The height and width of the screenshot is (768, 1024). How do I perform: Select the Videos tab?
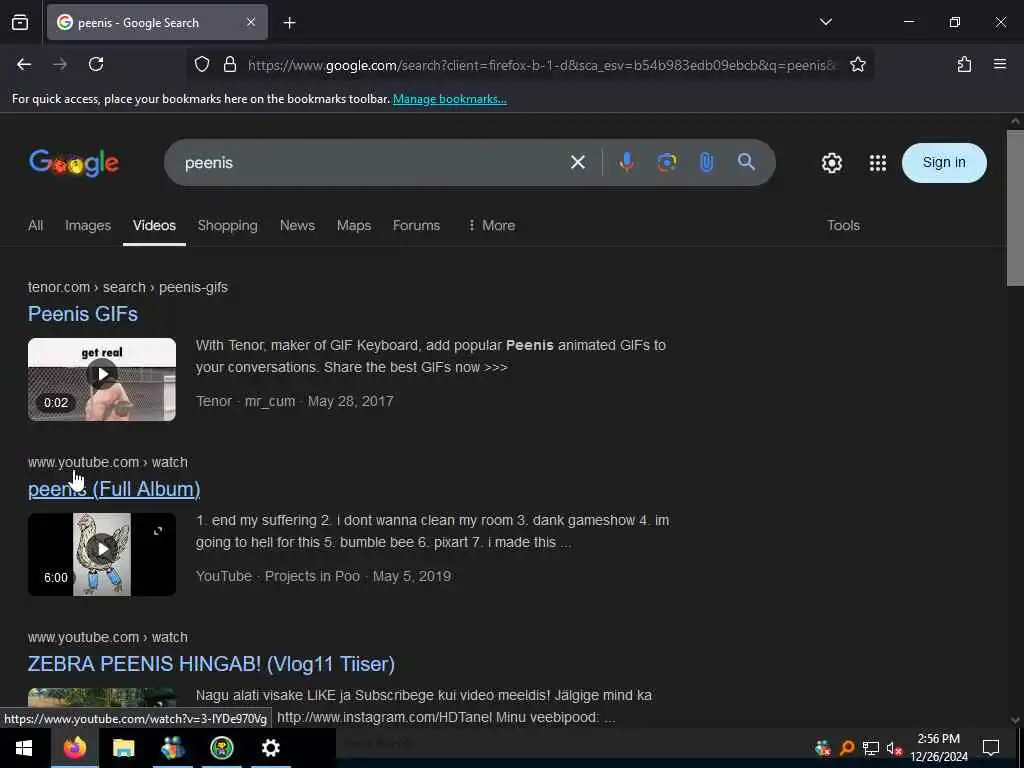tap(154, 225)
